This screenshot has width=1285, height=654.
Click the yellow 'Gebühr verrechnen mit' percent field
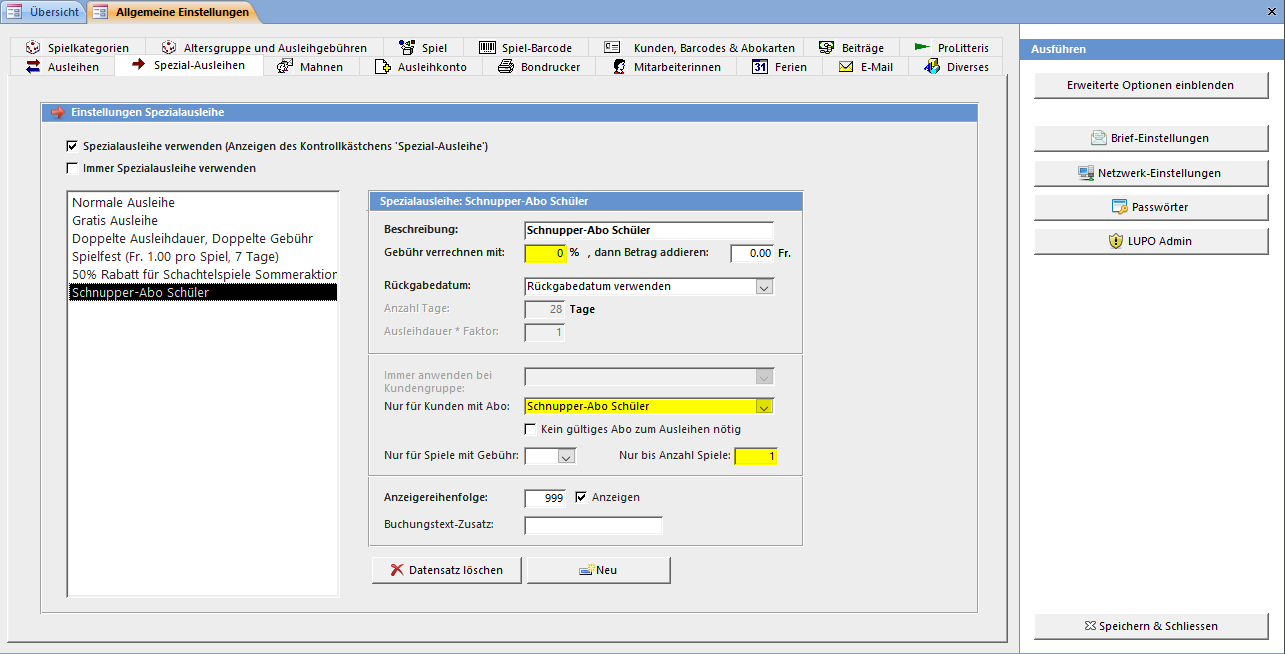545,254
